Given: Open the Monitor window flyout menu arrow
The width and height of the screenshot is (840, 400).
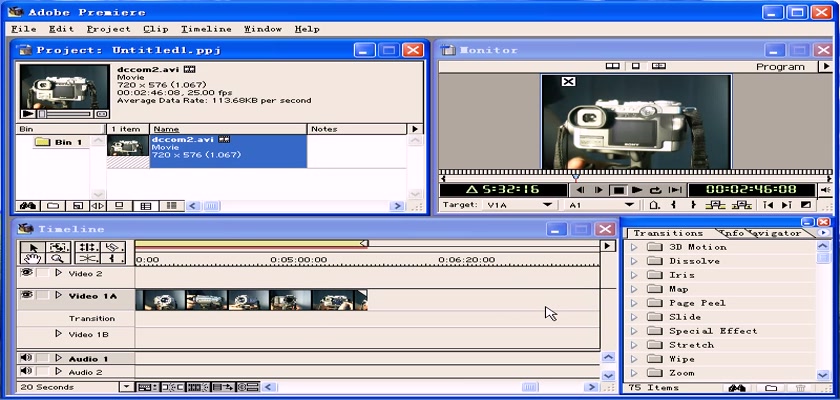Looking at the screenshot, I should coord(825,66).
